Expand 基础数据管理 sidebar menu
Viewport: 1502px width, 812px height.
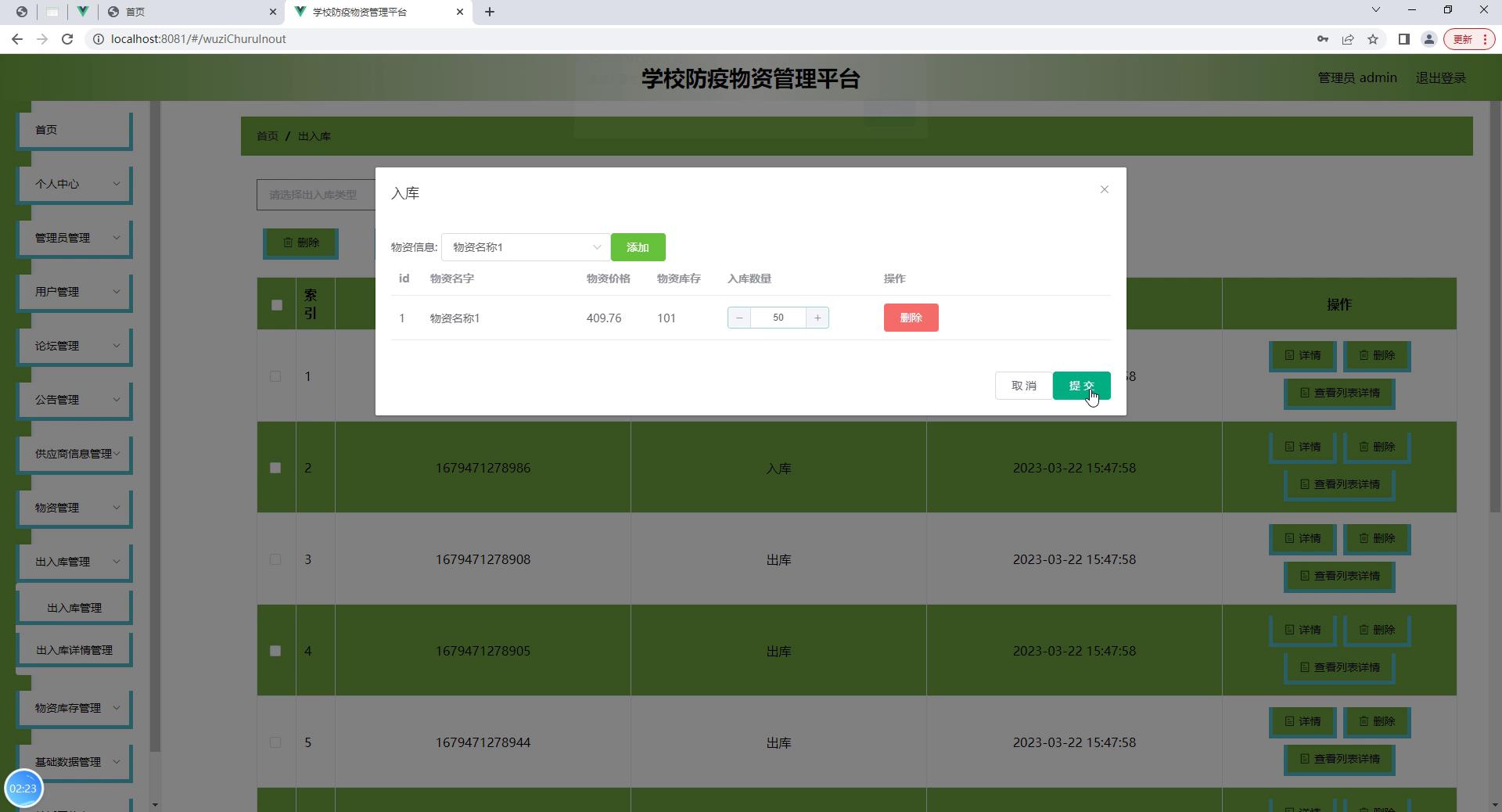coord(74,762)
